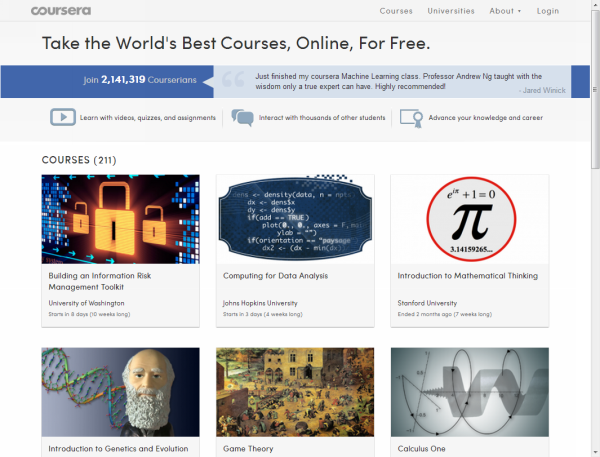Open the Universities navigation link
Image resolution: width=600 pixels, height=457 pixels.
click(x=451, y=11)
